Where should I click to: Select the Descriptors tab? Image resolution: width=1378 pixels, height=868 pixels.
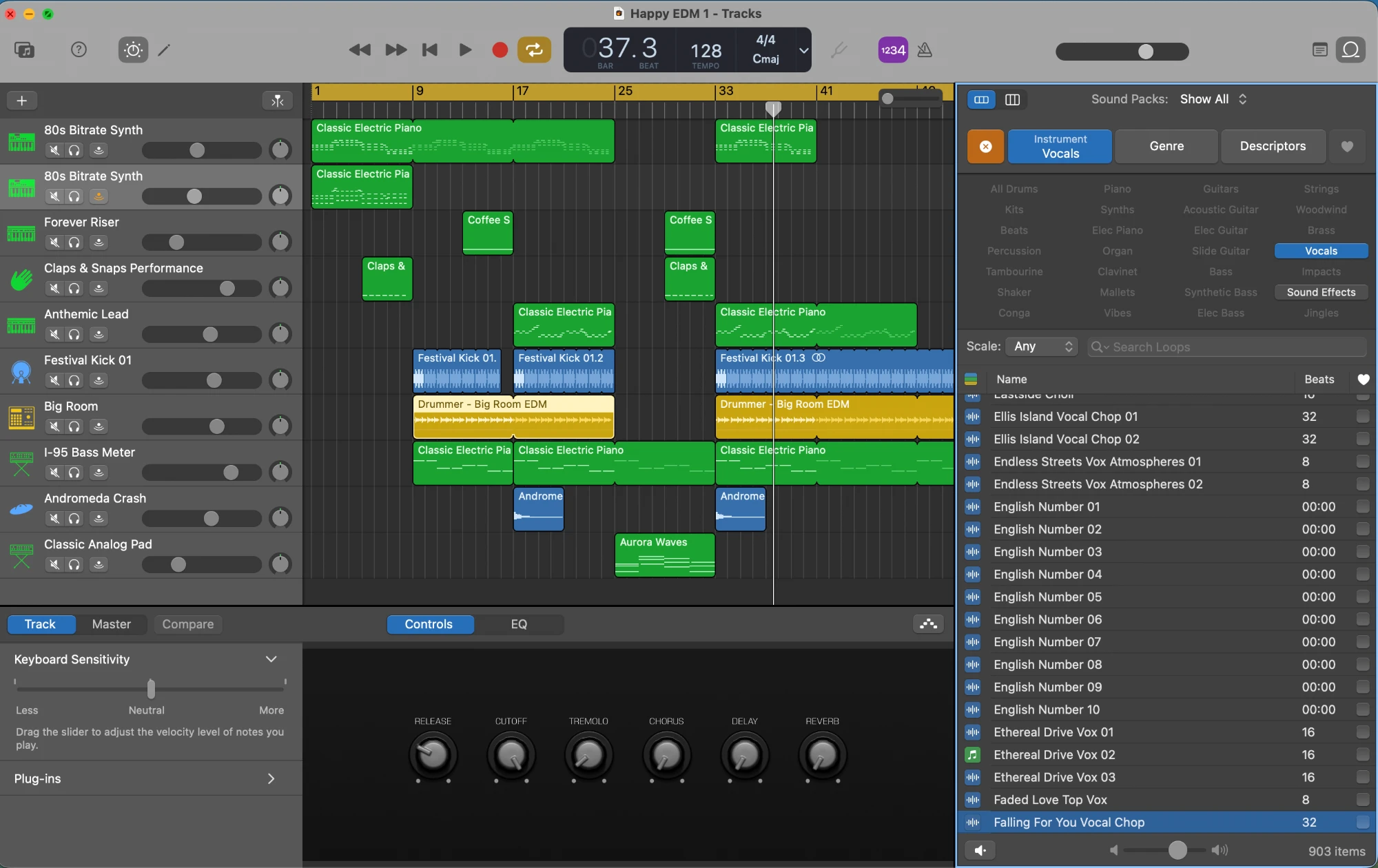click(x=1273, y=146)
